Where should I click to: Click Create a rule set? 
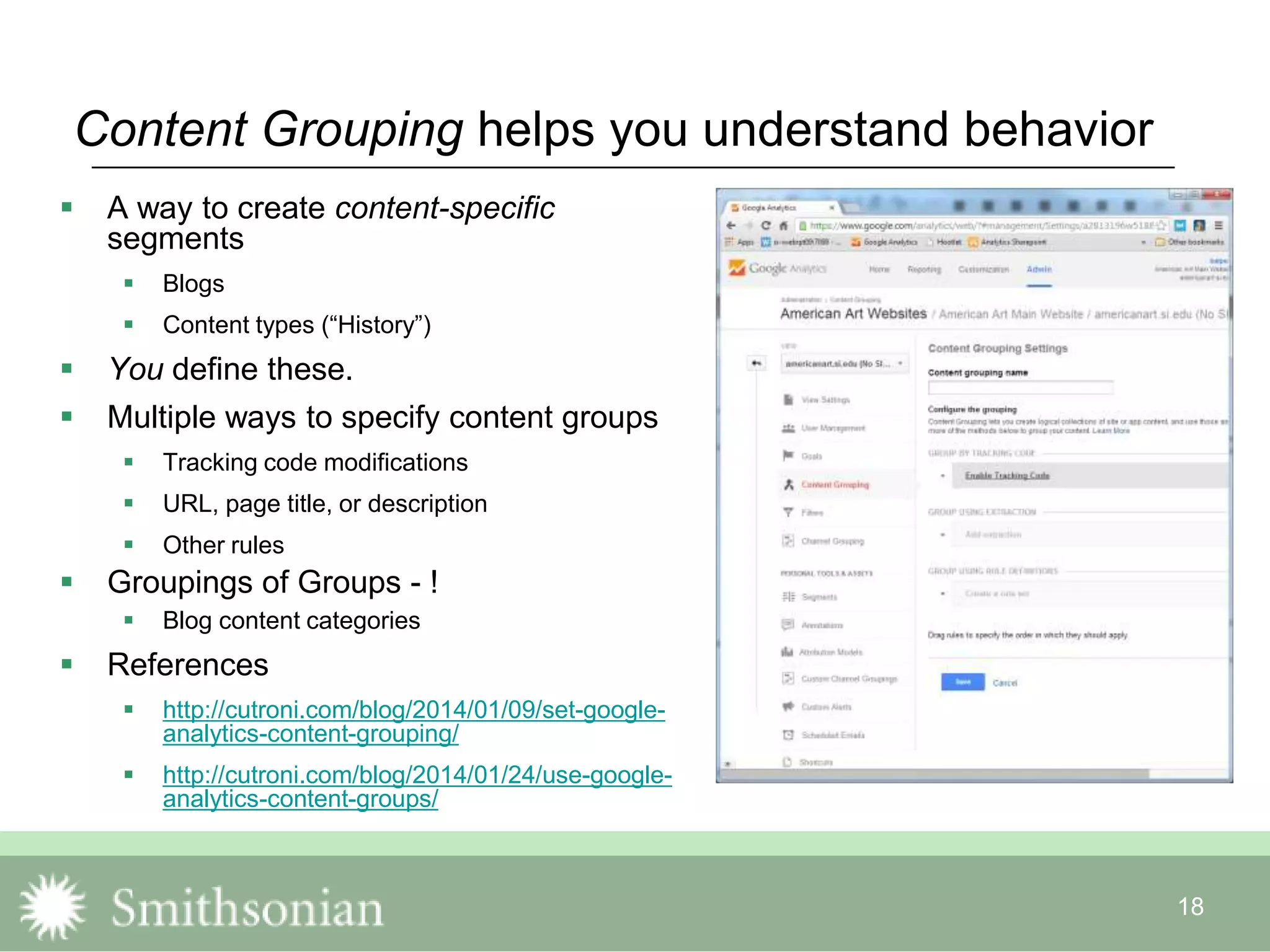(997, 593)
